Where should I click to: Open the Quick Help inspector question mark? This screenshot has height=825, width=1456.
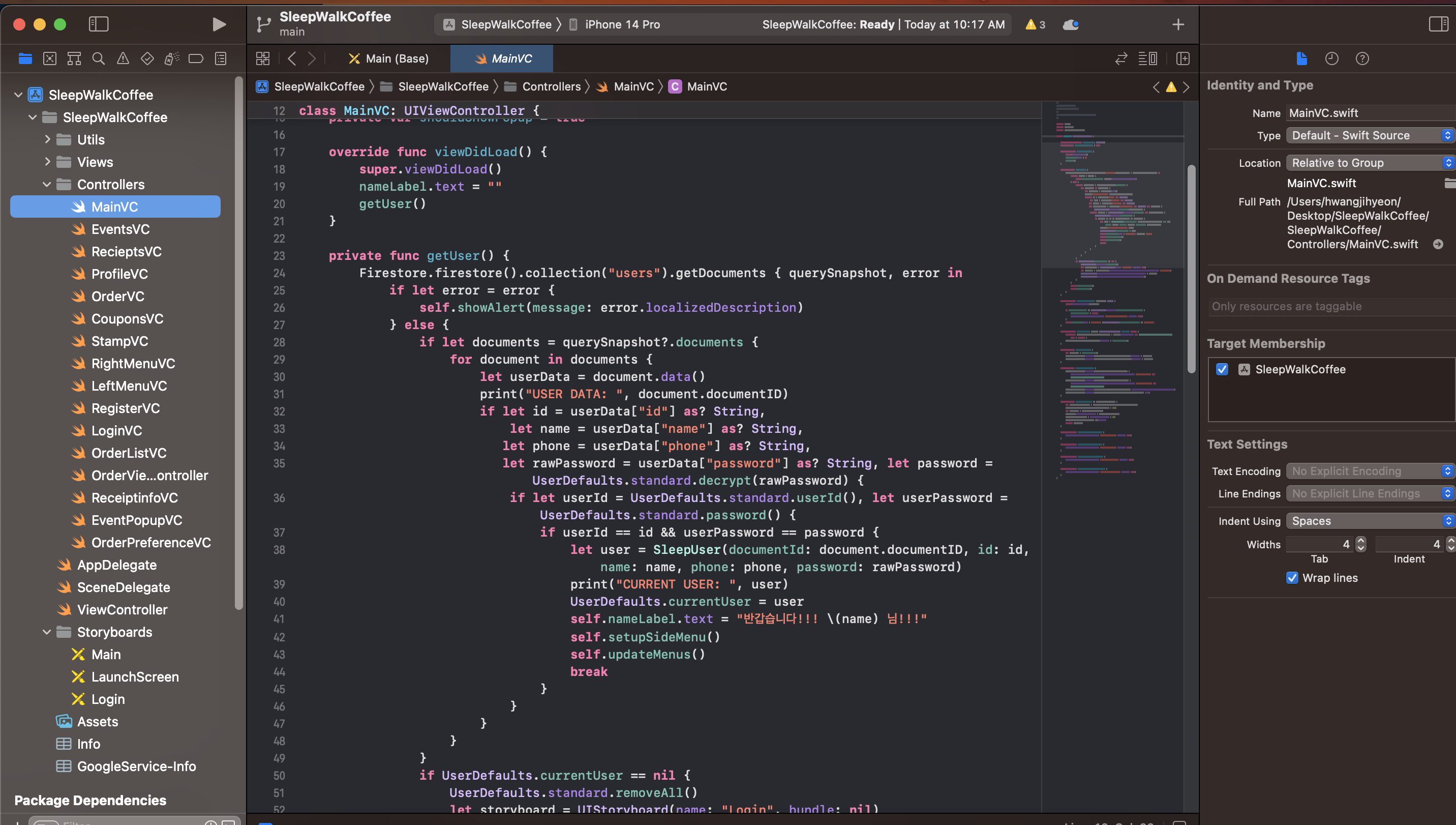[1362, 58]
